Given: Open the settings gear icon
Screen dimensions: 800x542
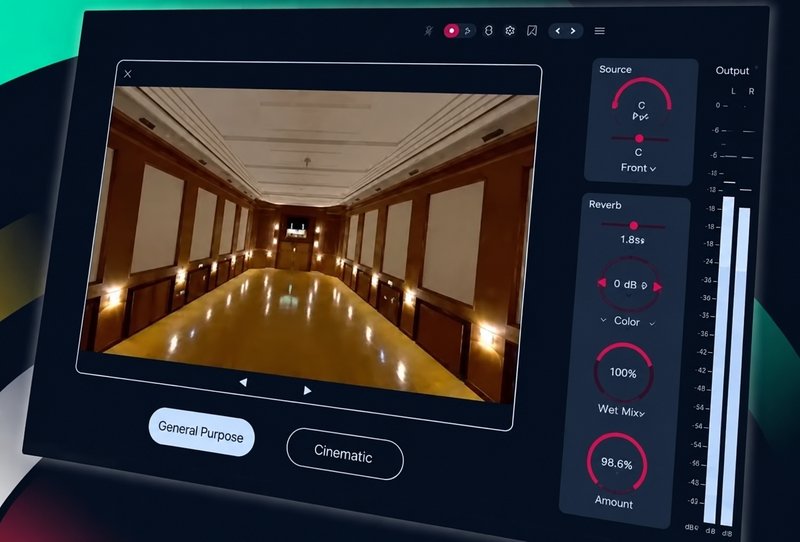Looking at the screenshot, I should 510,31.
